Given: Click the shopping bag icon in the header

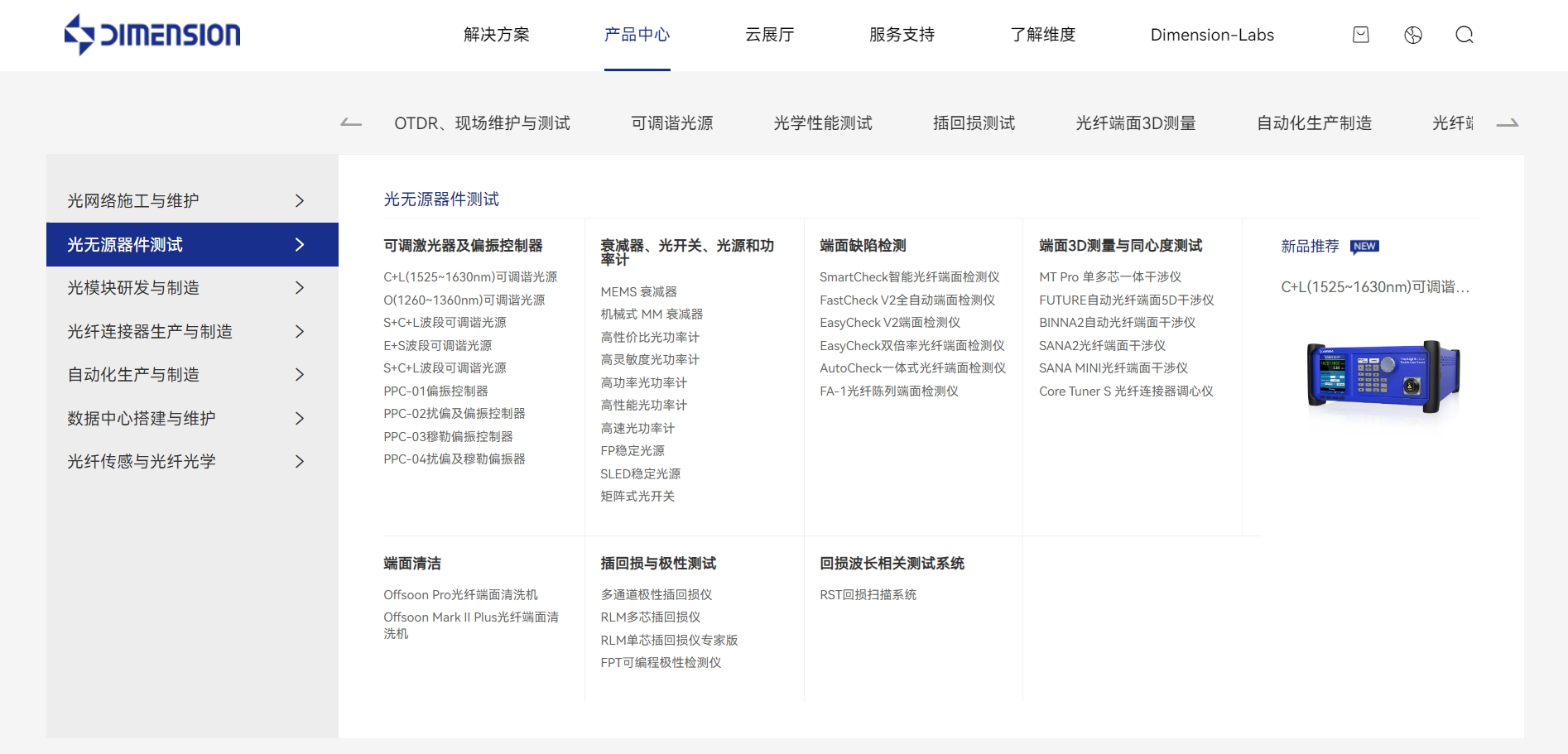Looking at the screenshot, I should [x=1360, y=35].
